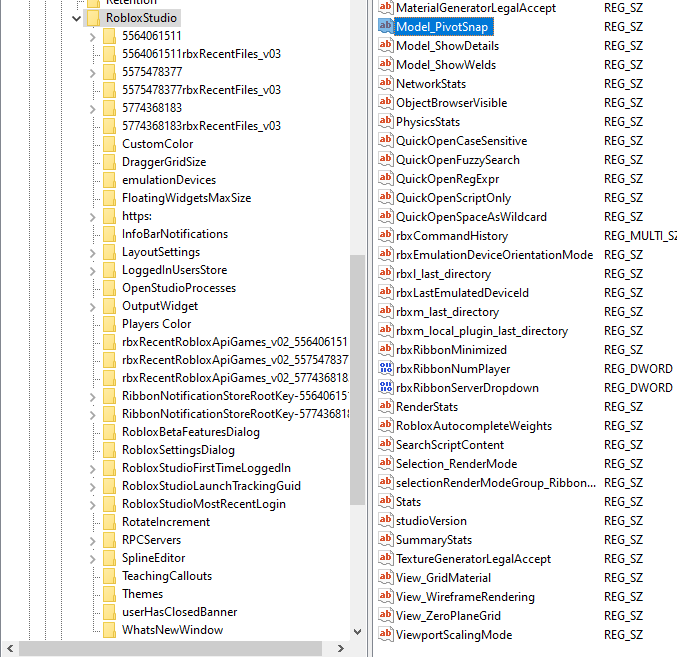Select the RobloxSettingsDialog key
This screenshot has width=677, height=657.
(178, 450)
